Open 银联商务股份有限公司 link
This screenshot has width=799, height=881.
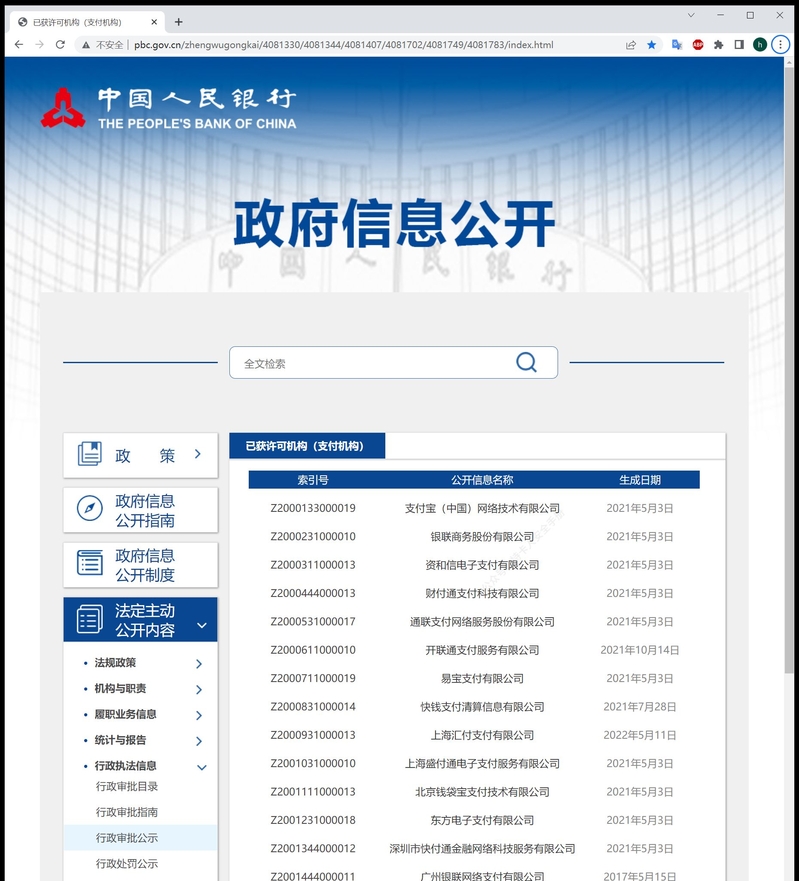pyautogui.click(x=482, y=537)
